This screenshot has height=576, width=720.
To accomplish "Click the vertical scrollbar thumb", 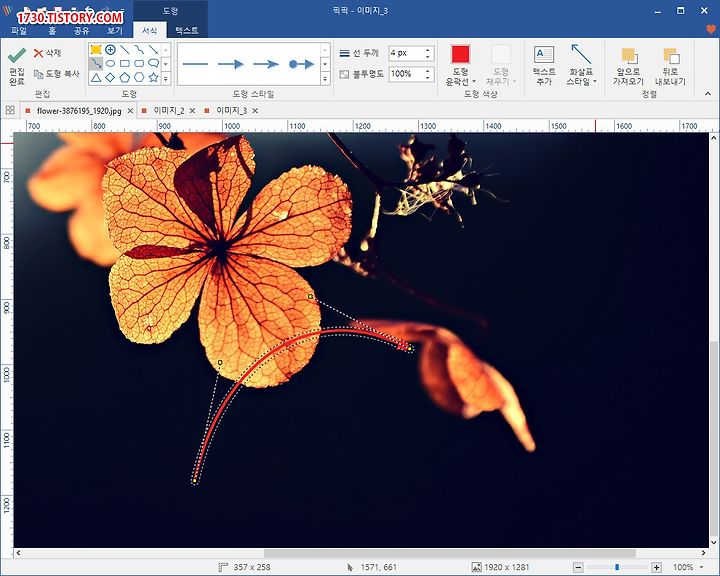I will [x=713, y=437].
